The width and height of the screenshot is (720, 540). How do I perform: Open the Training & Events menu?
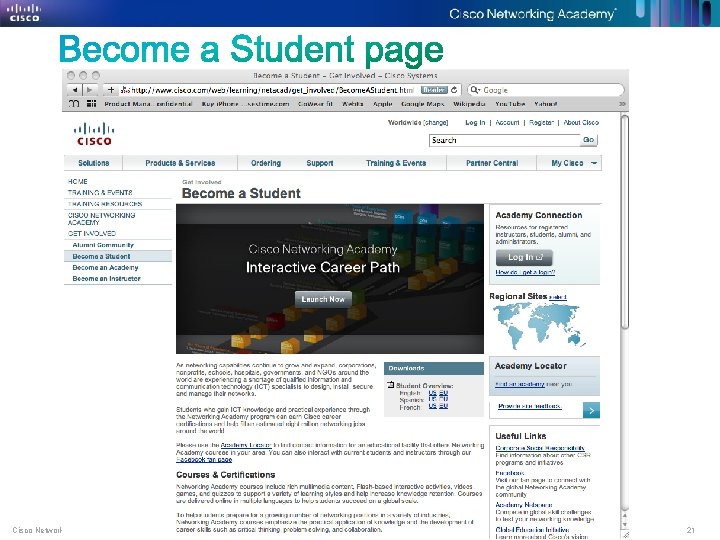[396, 163]
